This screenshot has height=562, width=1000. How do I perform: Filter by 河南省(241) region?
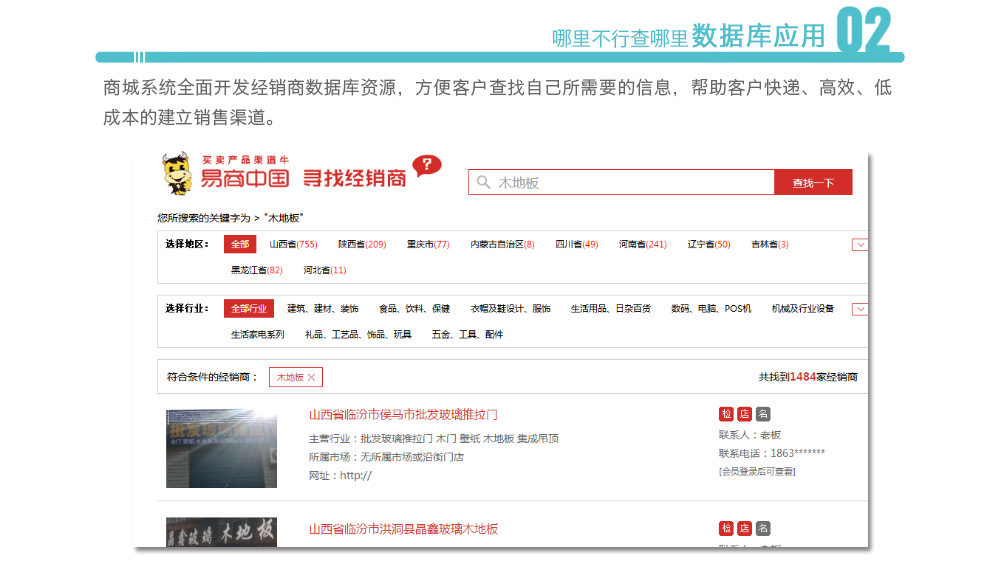(642, 245)
